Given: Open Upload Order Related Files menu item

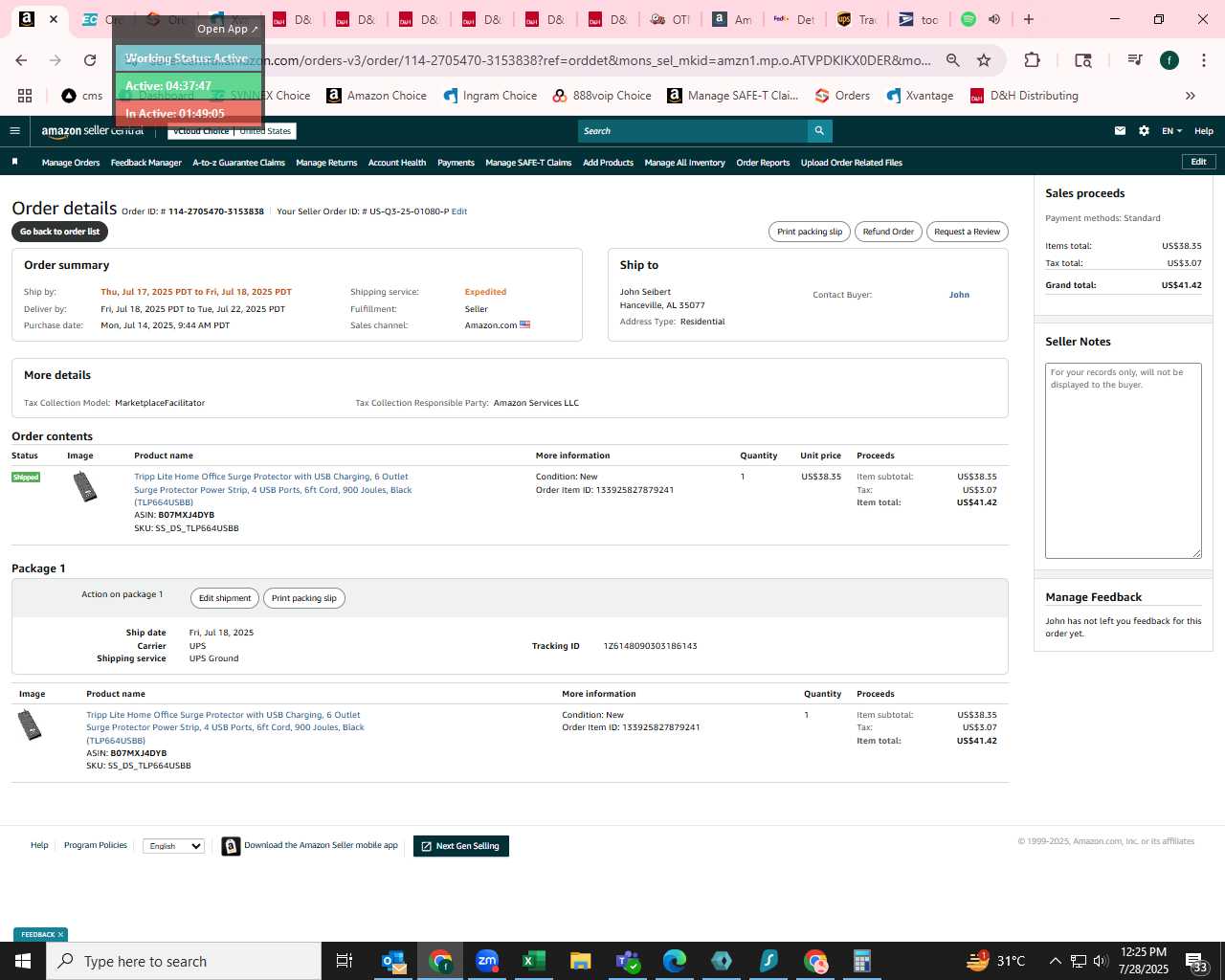Looking at the screenshot, I should tap(852, 163).
